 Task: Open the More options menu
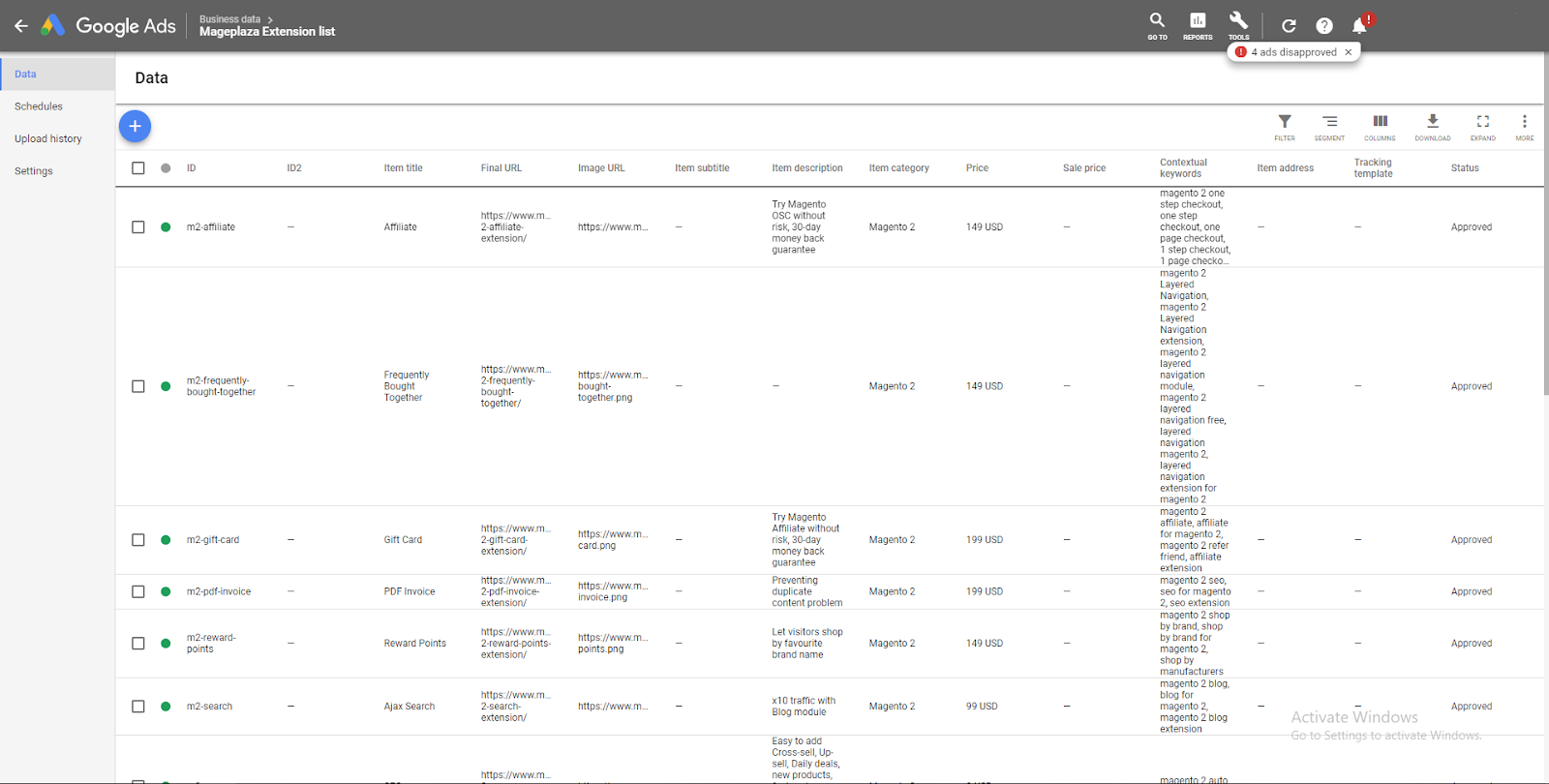[x=1525, y=127]
